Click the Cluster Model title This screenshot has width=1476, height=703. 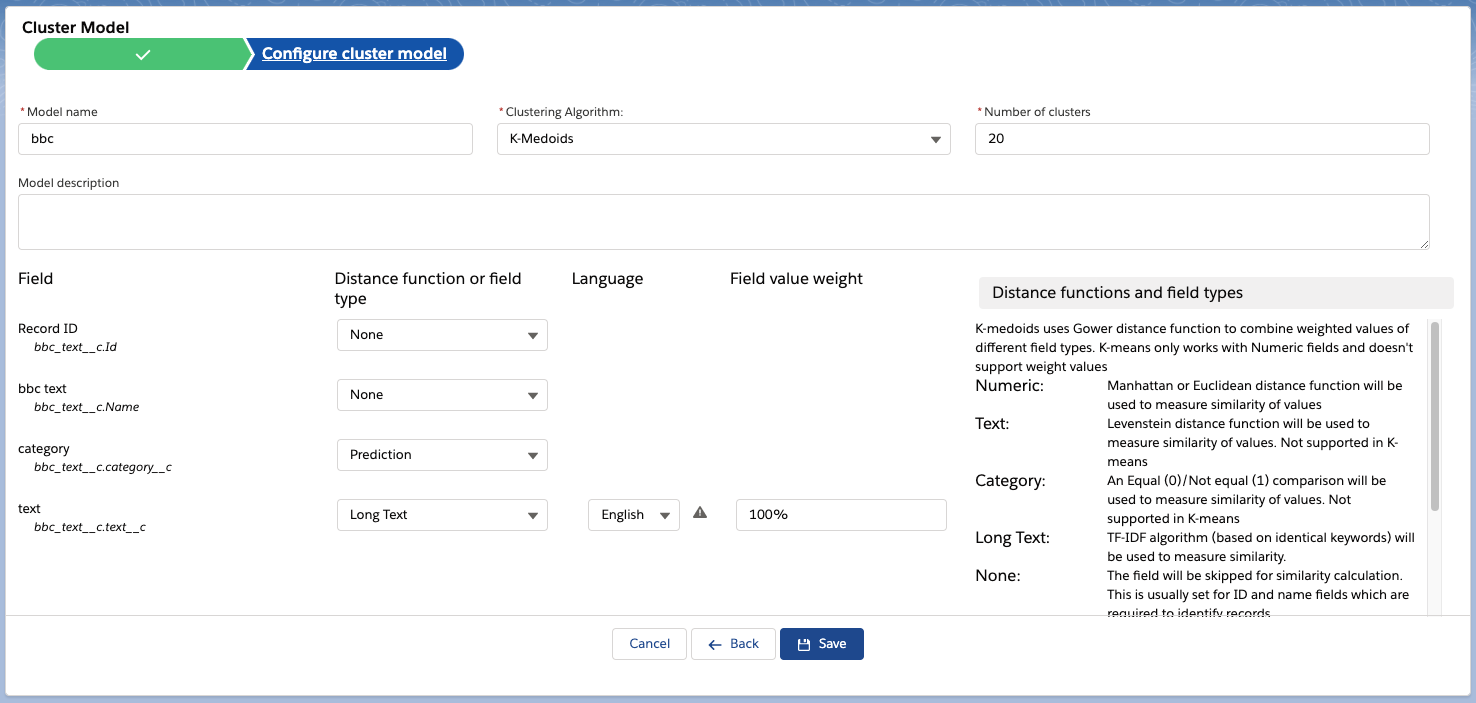(x=76, y=28)
